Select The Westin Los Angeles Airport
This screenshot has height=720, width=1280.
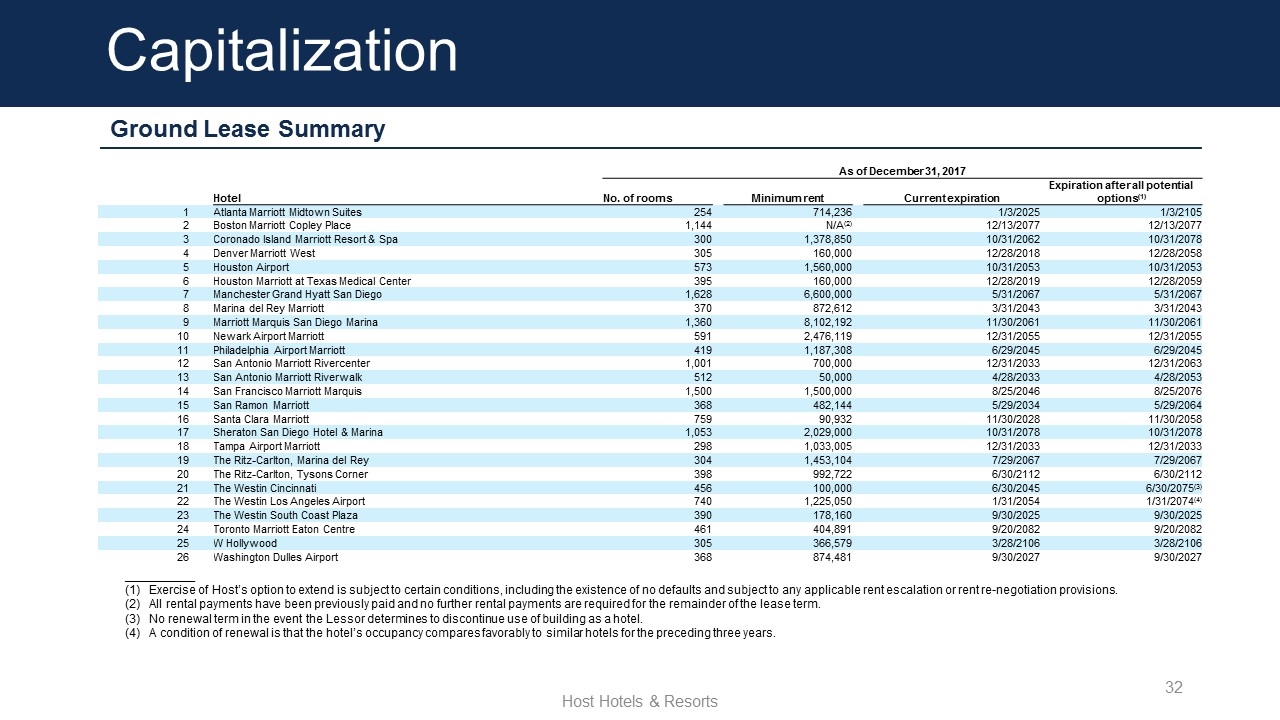(289, 502)
